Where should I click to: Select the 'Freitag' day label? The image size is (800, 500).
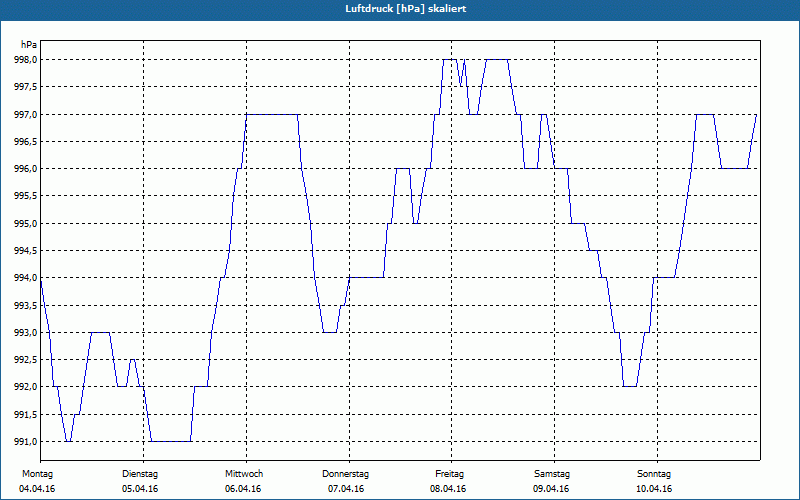pyautogui.click(x=449, y=474)
